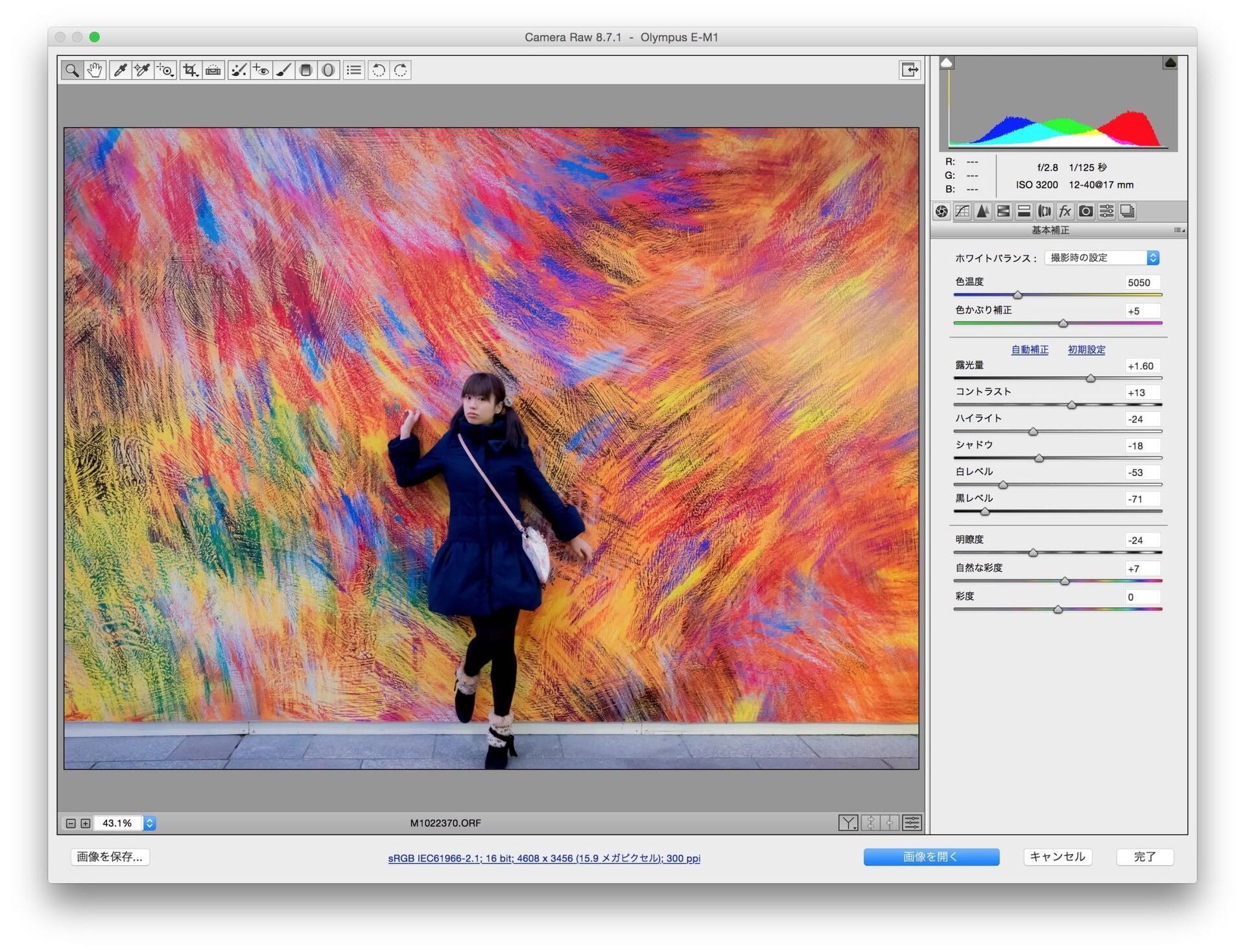Open the zoom level dropdown
This screenshot has width=1245, height=952.
point(150,823)
